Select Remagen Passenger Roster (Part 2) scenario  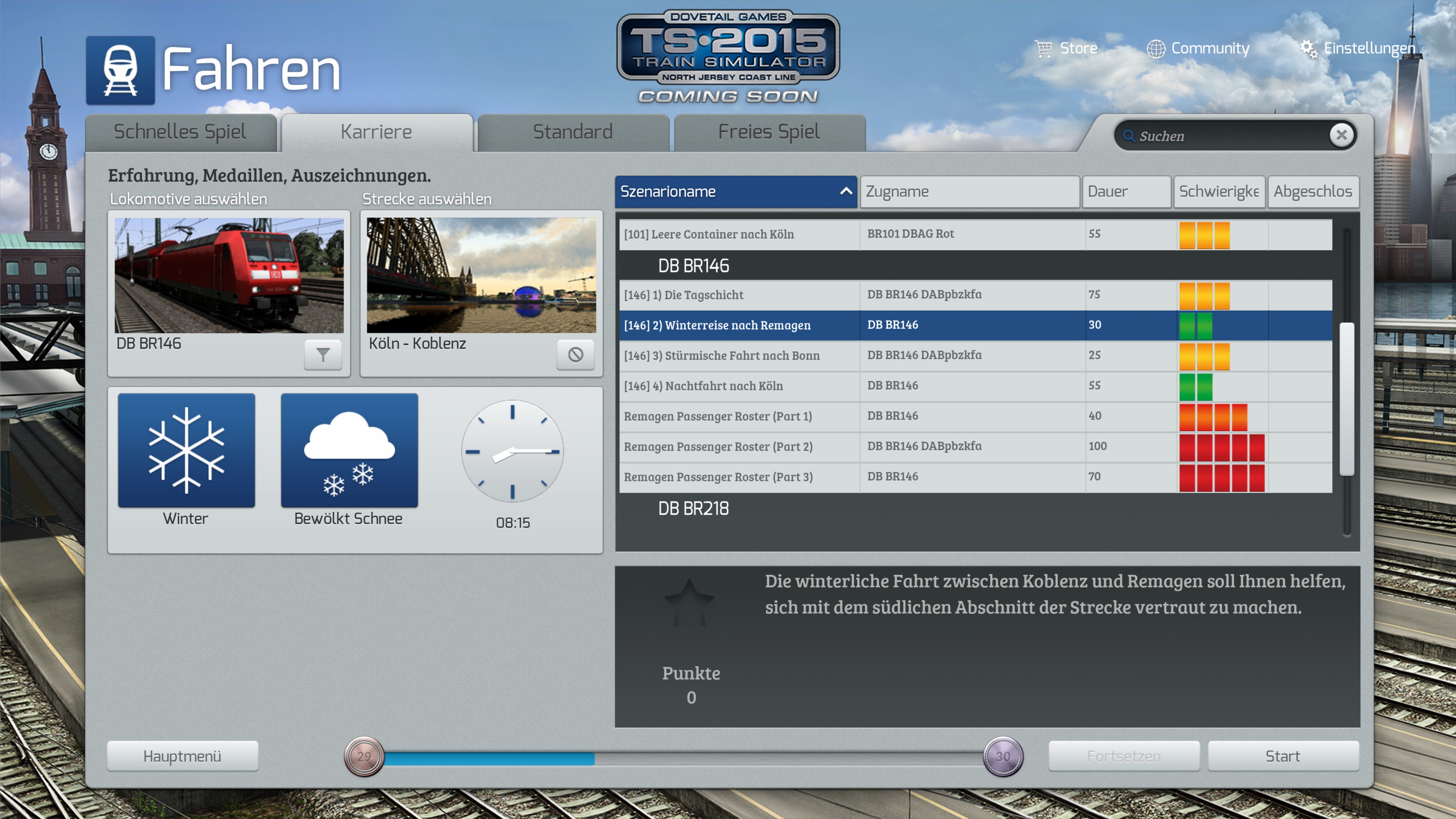click(718, 447)
